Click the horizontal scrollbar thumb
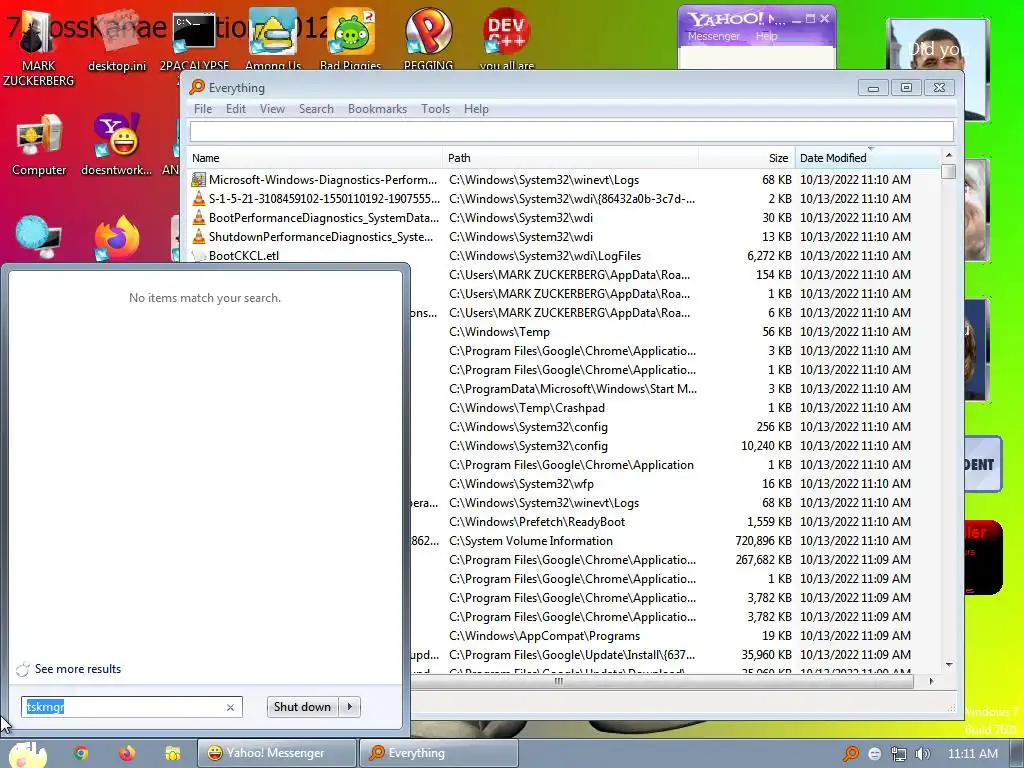 coord(558,681)
